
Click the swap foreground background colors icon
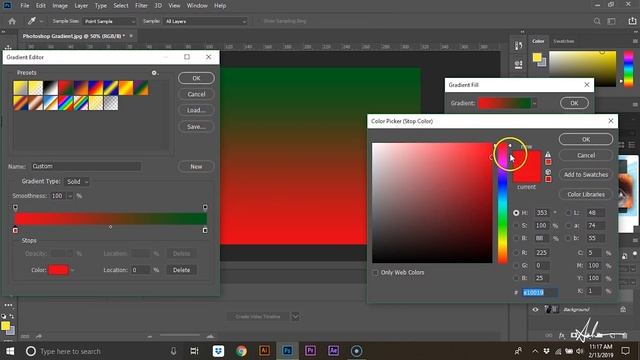click(11, 316)
